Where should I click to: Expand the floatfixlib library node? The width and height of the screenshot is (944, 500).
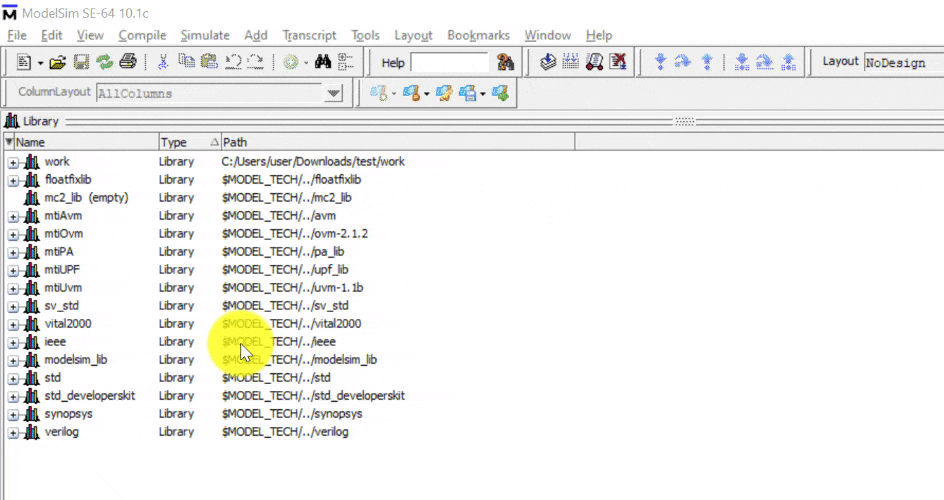coord(13,181)
